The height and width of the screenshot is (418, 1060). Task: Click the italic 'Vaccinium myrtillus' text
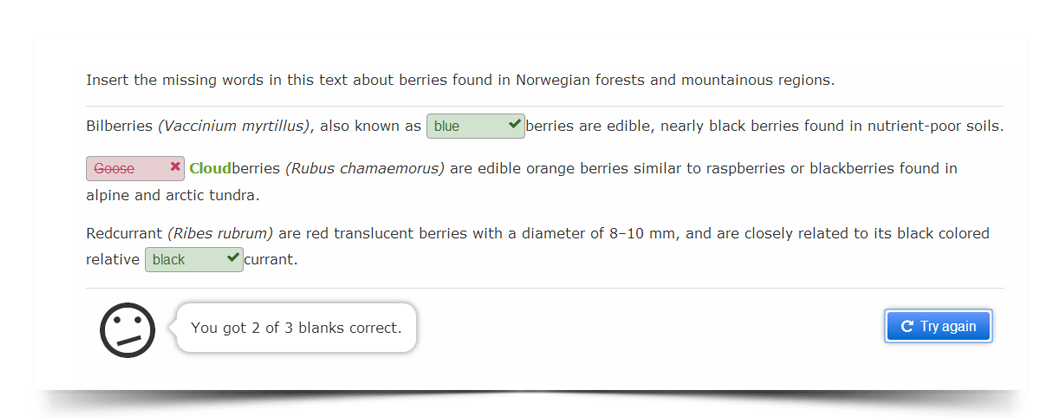point(235,126)
